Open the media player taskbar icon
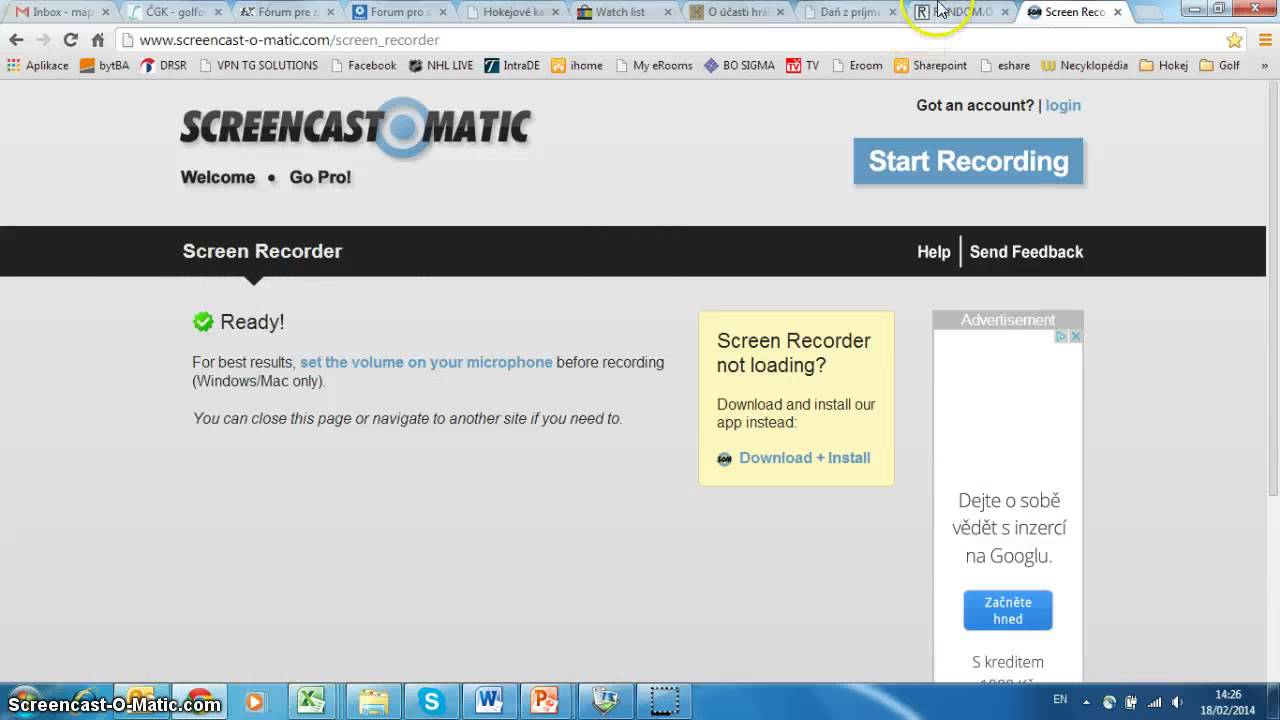Viewport: 1280px width, 720px height. (255, 701)
